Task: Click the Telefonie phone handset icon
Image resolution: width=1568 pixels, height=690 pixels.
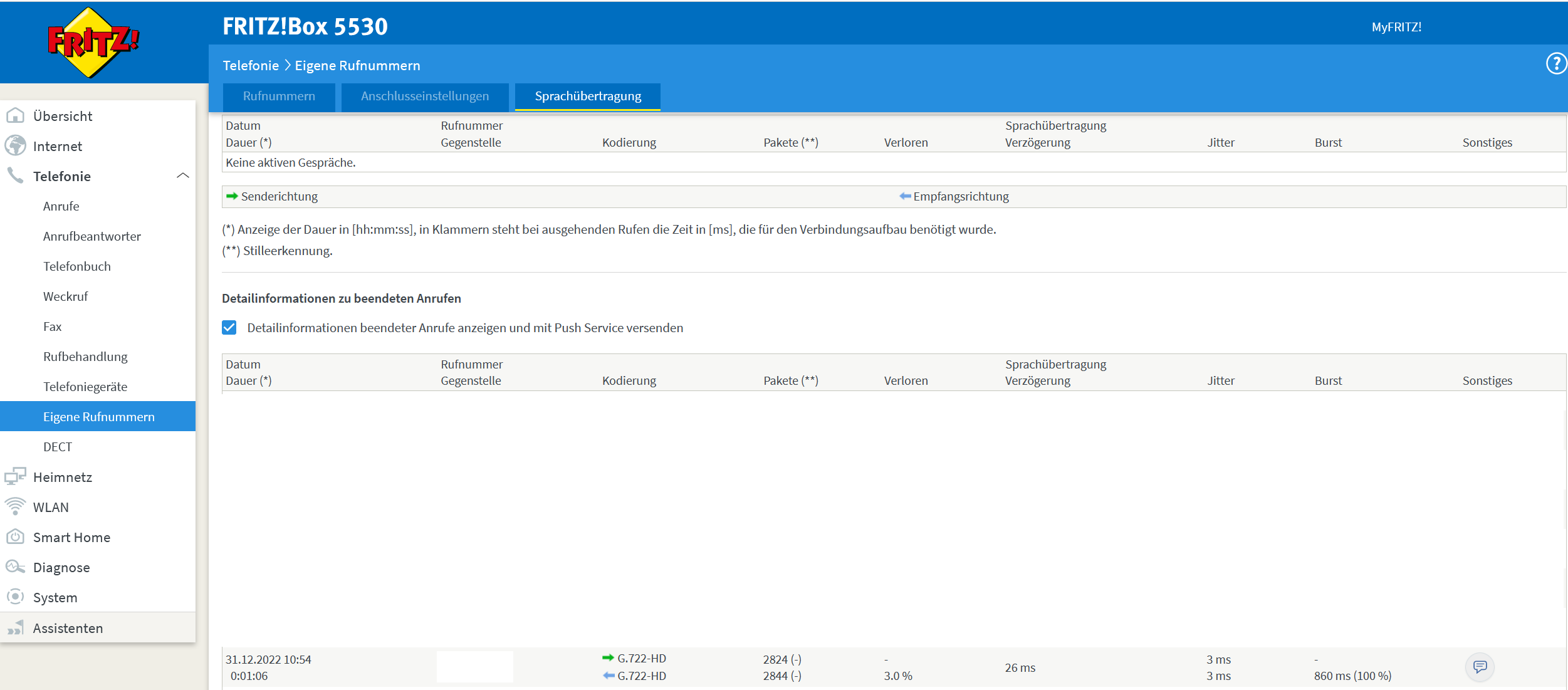Action: (15, 175)
